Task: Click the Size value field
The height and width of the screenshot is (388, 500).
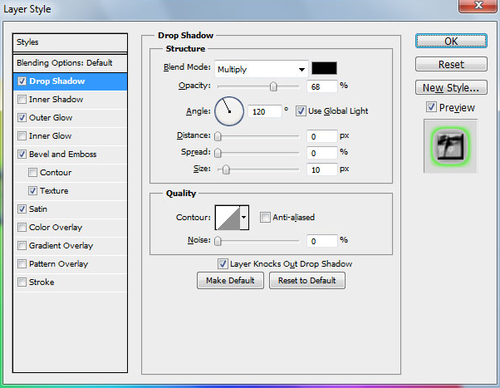Action: point(322,170)
